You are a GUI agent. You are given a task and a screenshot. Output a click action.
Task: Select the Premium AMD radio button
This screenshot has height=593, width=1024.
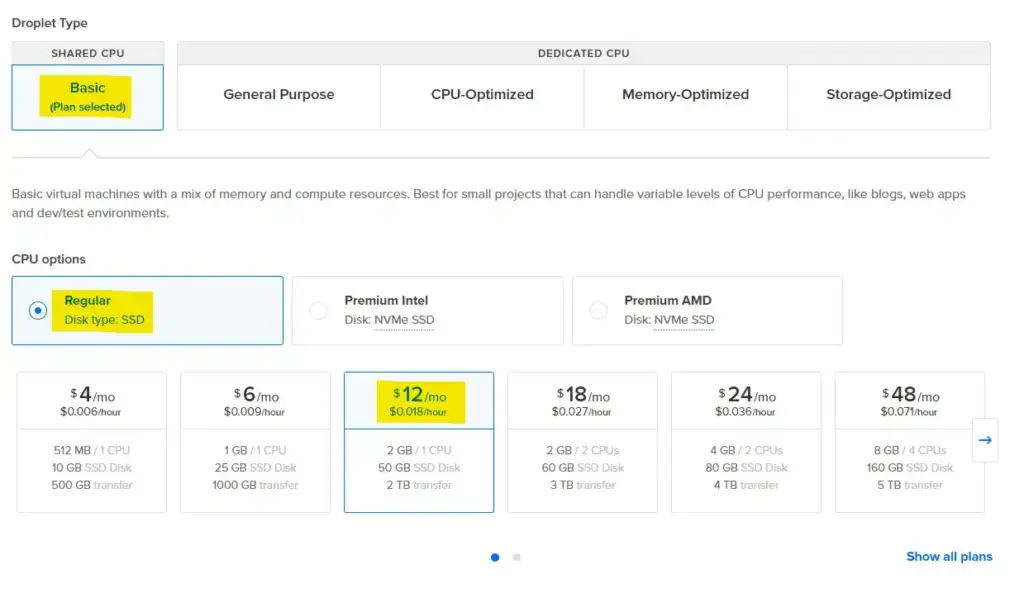(x=598, y=311)
